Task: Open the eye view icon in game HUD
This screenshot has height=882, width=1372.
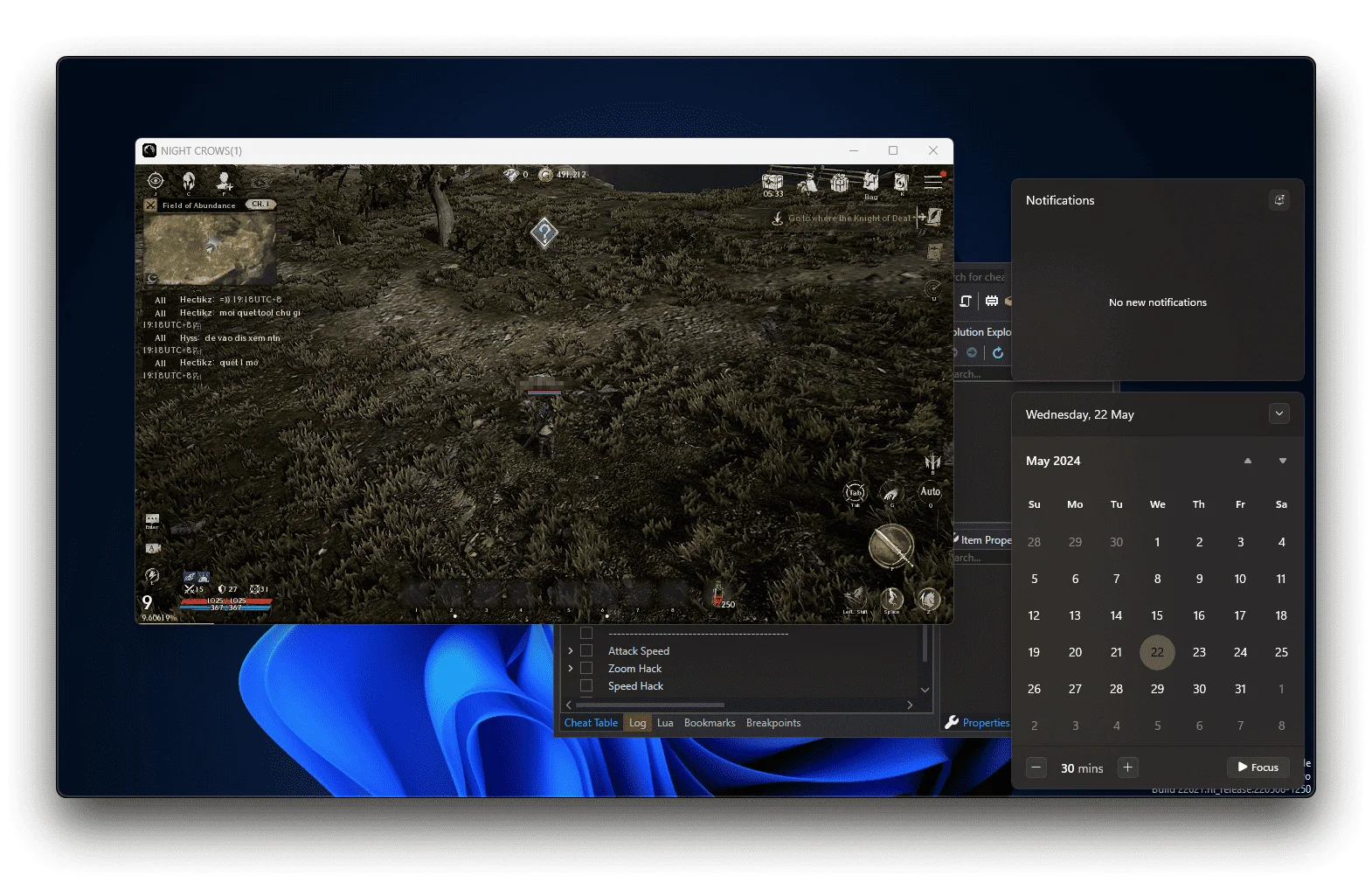Action: [x=156, y=181]
